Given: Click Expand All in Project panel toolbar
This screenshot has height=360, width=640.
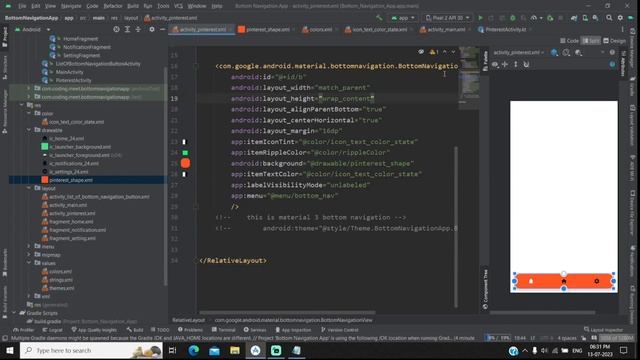Looking at the screenshot, I should pos(127,29).
